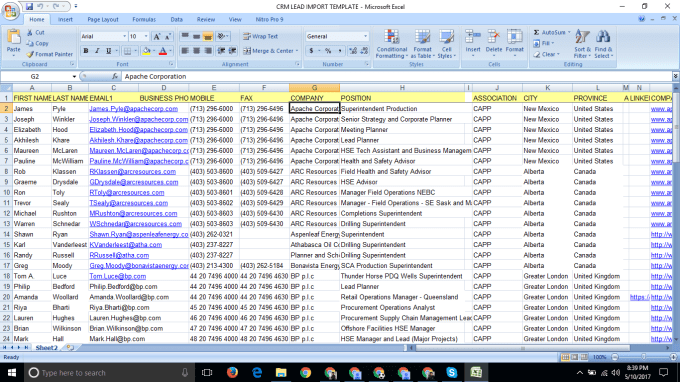Open Tom.Luce@bp.com email link
Screen dimensions: 680x382
118,276
